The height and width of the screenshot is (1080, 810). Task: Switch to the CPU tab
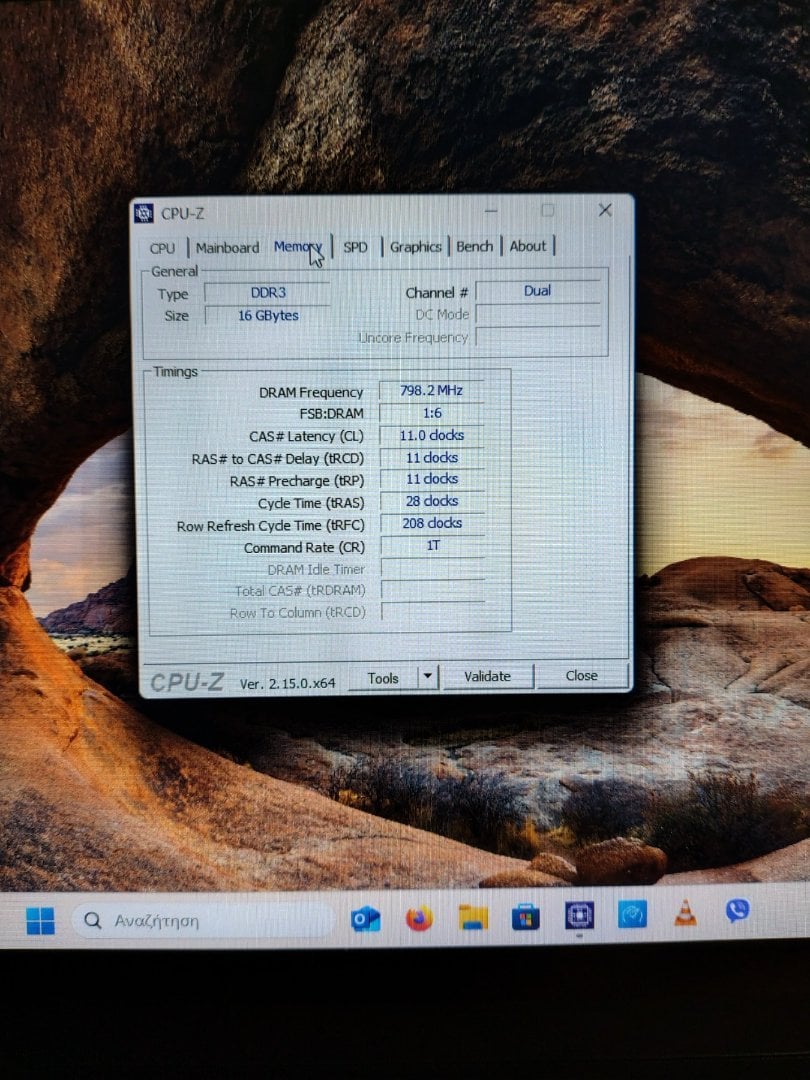(163, 249)
